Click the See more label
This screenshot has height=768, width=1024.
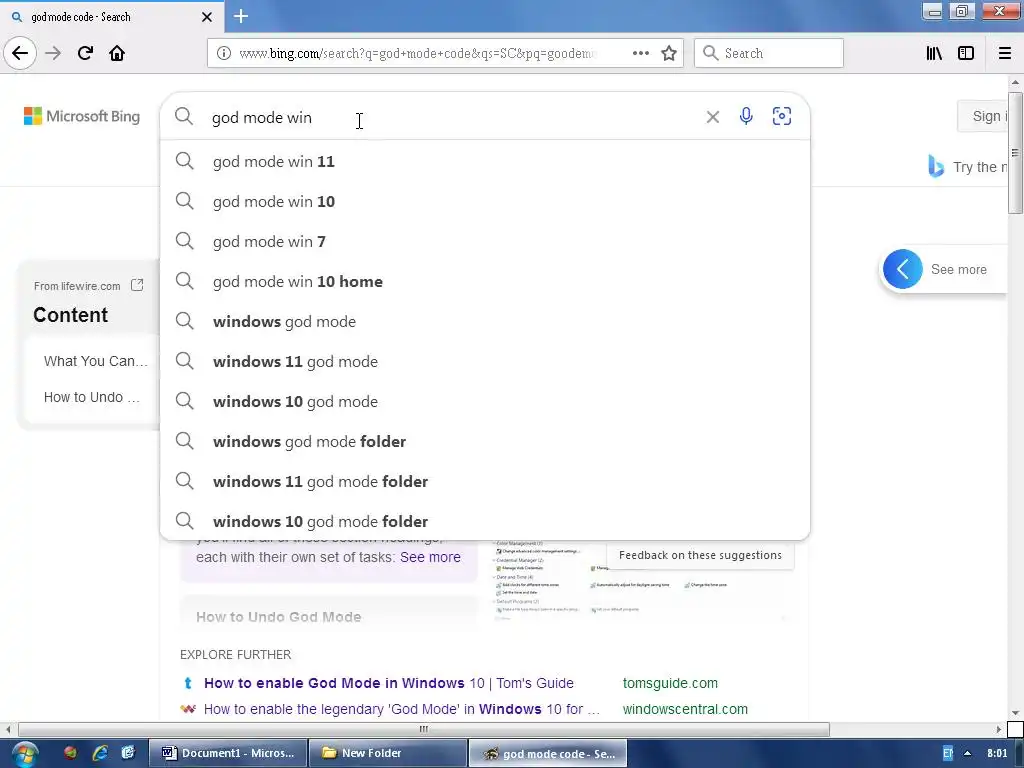click(x=958, y=269)
